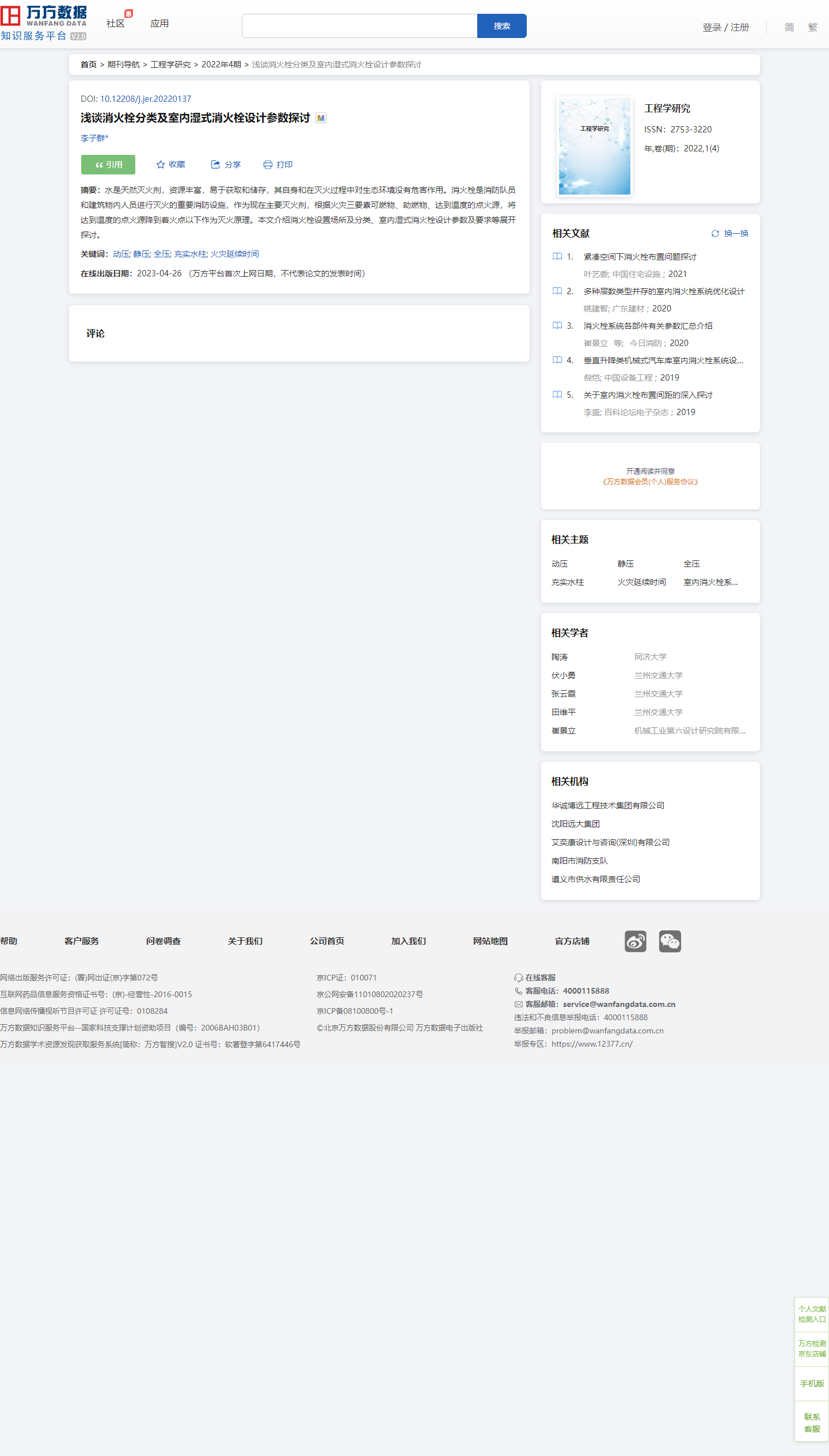The image size is (829, 1456).
Task: Click 首页 in breadcrumb
Action: tap(89, 64)
